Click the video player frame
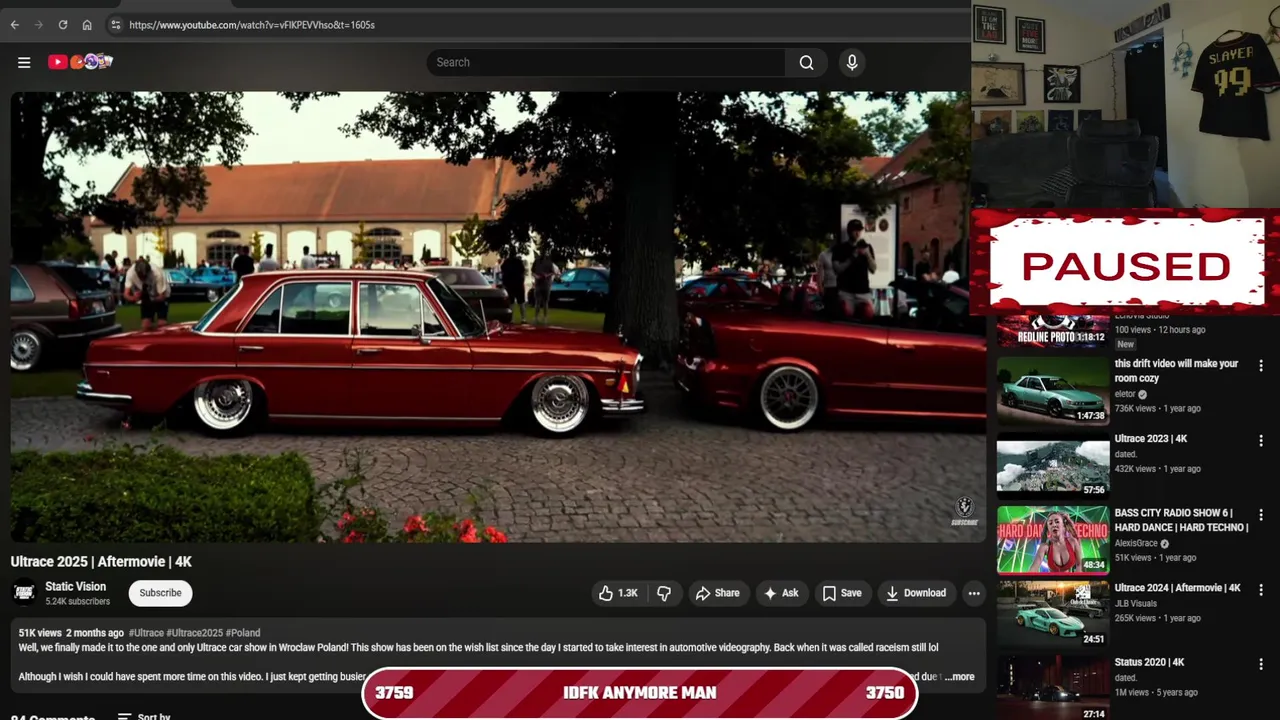Image resolution: width=1280 pixels, height=720 pixels. [x=498, y=317]
